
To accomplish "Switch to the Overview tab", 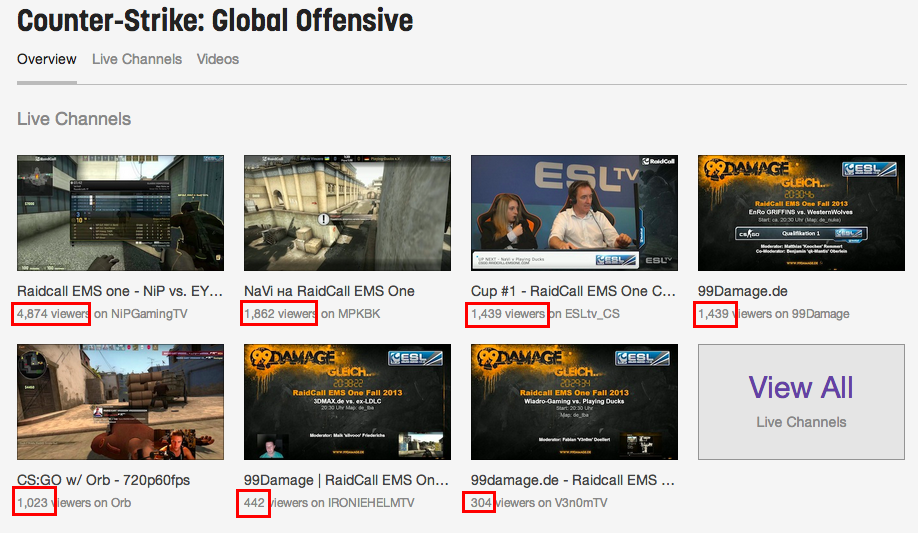I will [46, 59].
